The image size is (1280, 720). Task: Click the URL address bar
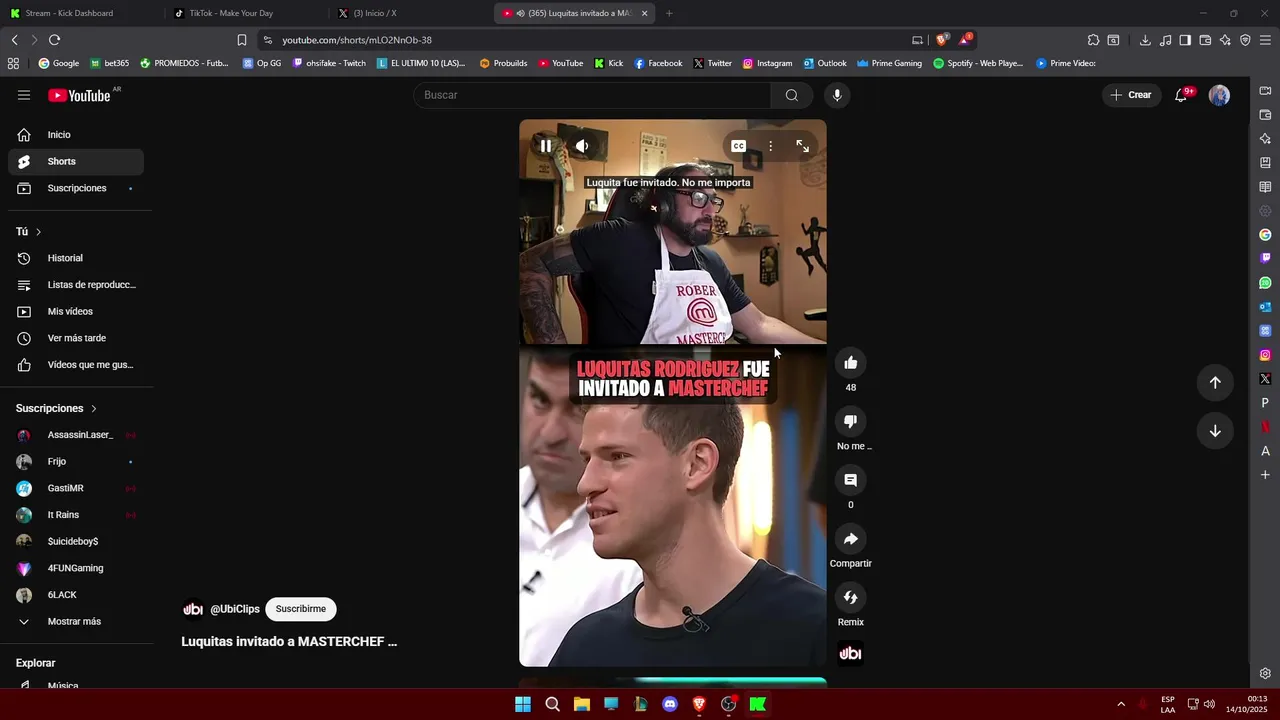(x=590, y=40)
